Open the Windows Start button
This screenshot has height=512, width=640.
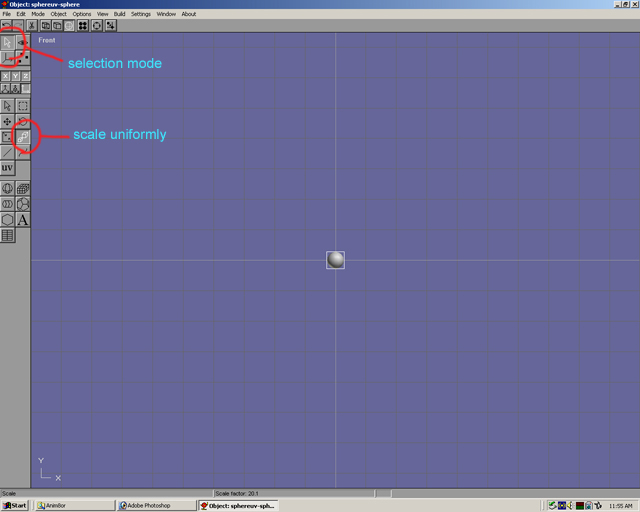[x=15, y=505]
